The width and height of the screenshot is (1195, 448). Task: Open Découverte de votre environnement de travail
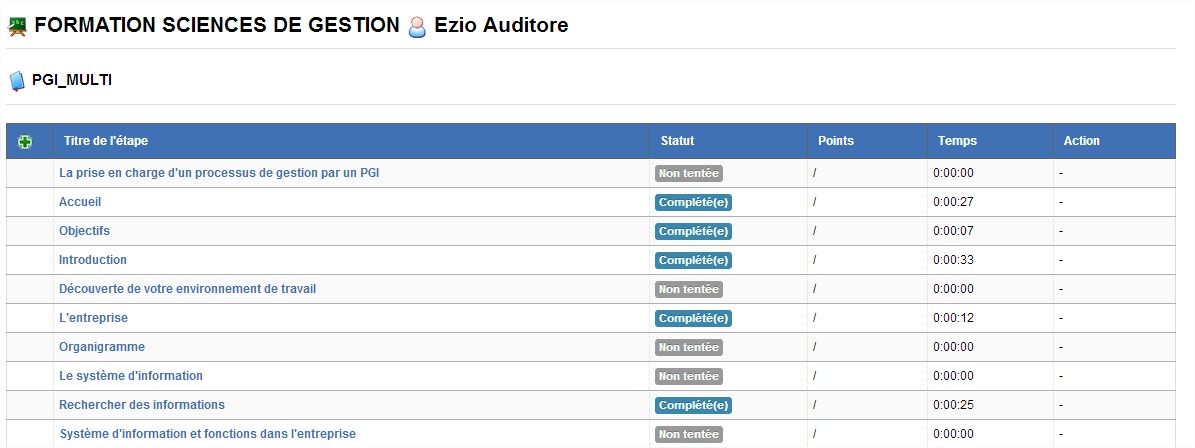pos(187,289)
